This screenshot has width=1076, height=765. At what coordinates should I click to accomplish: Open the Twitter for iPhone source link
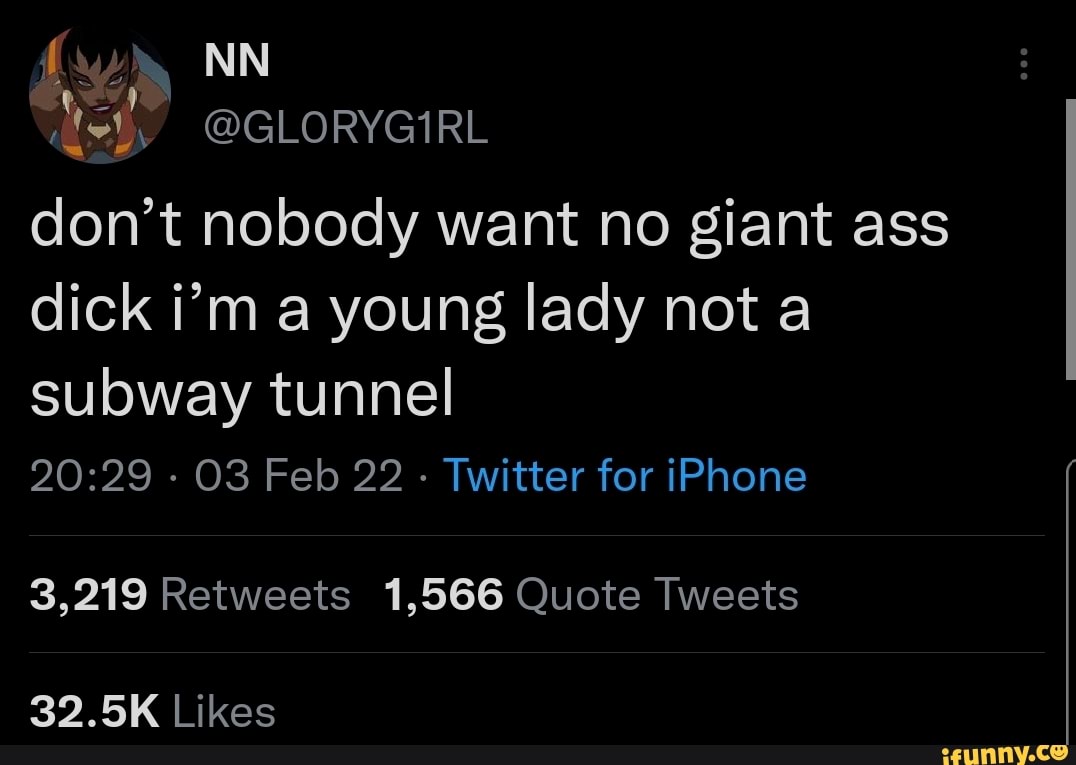click(x=625, y=475)
